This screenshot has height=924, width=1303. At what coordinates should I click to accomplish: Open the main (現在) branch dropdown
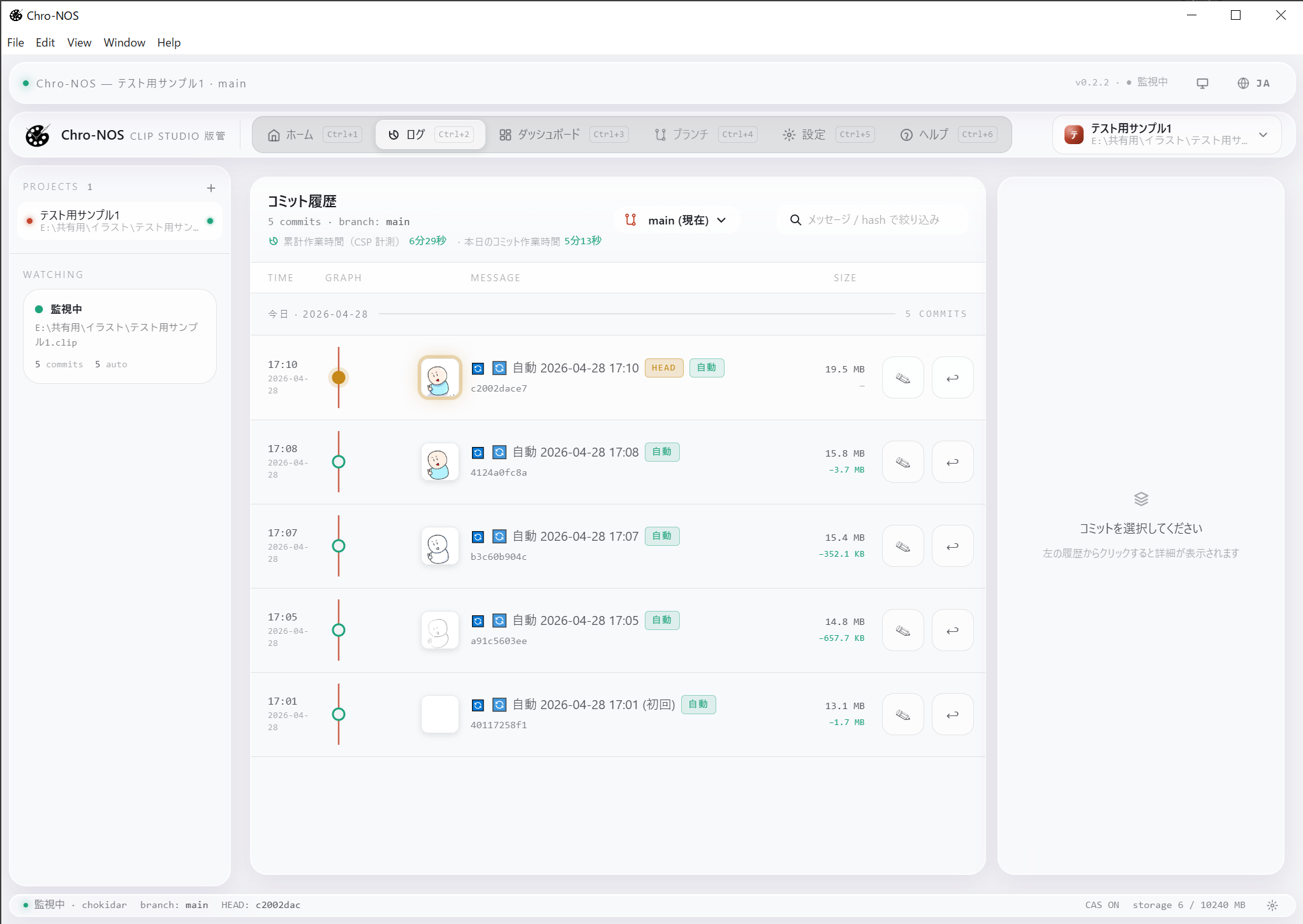[677, 221]
